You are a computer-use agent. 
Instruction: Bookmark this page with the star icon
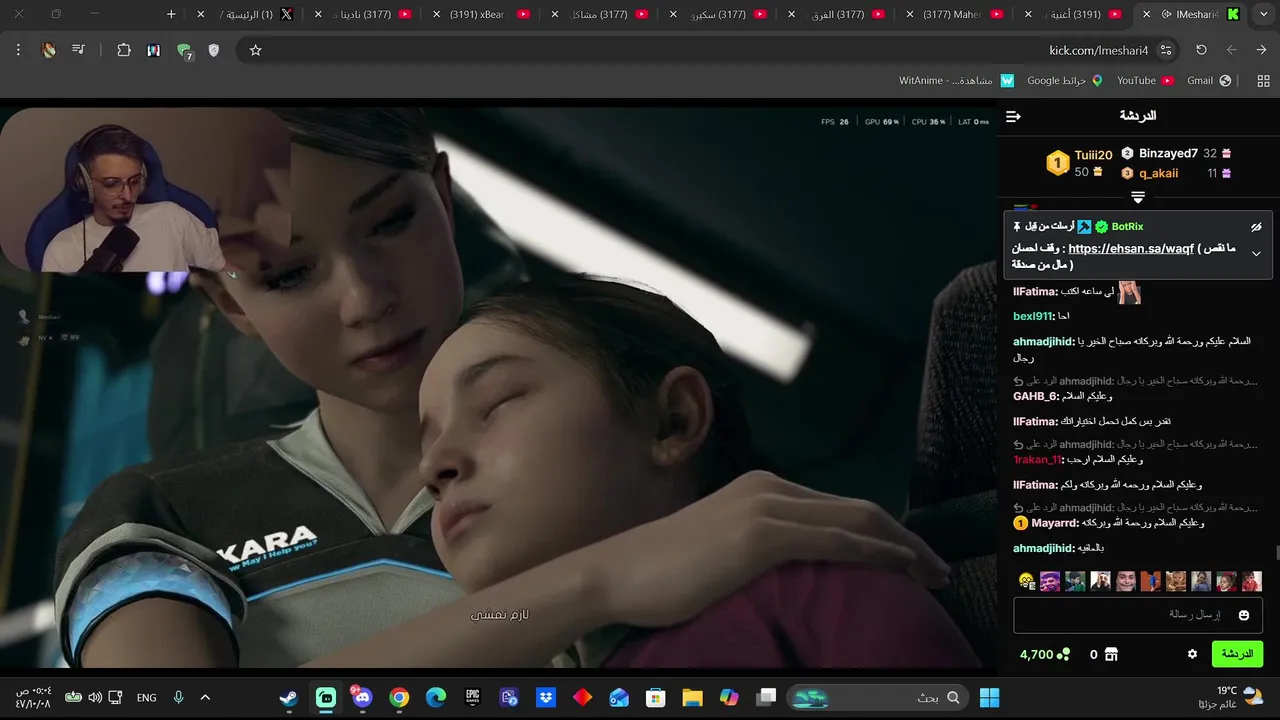tap(255, 50)
